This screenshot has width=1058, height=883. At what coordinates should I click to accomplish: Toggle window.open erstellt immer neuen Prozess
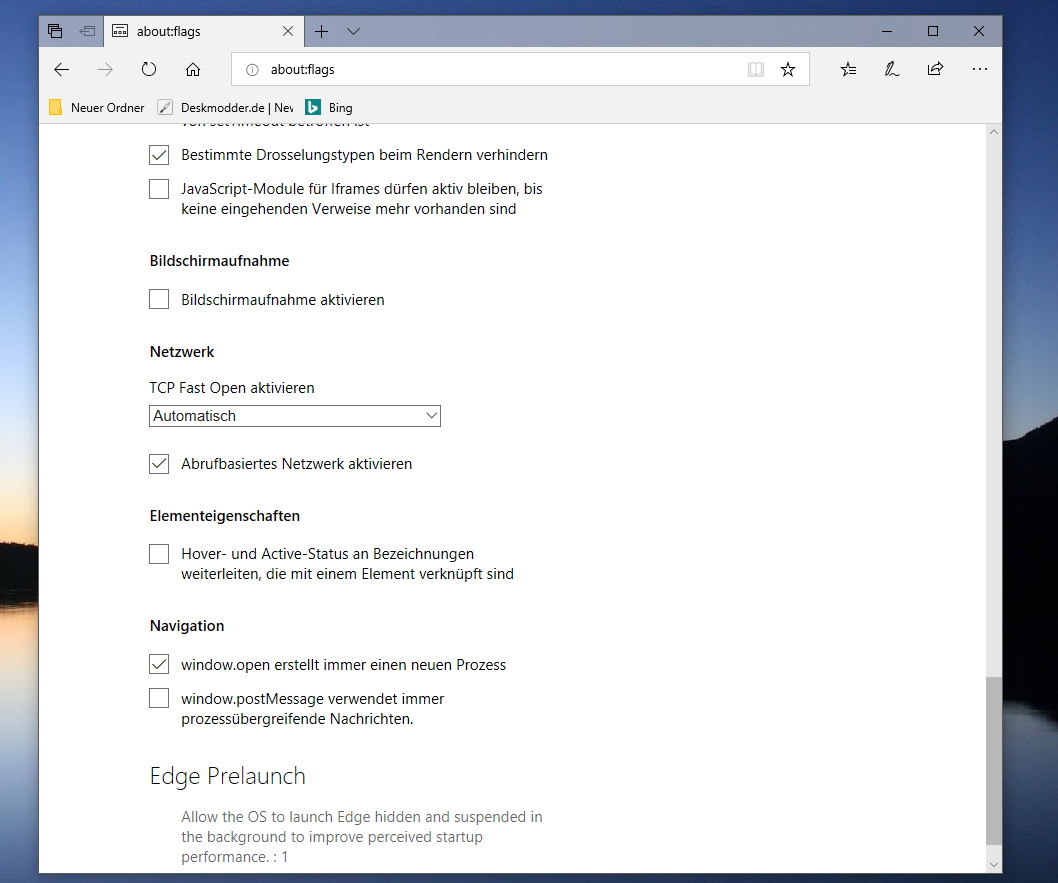[159, 664]
